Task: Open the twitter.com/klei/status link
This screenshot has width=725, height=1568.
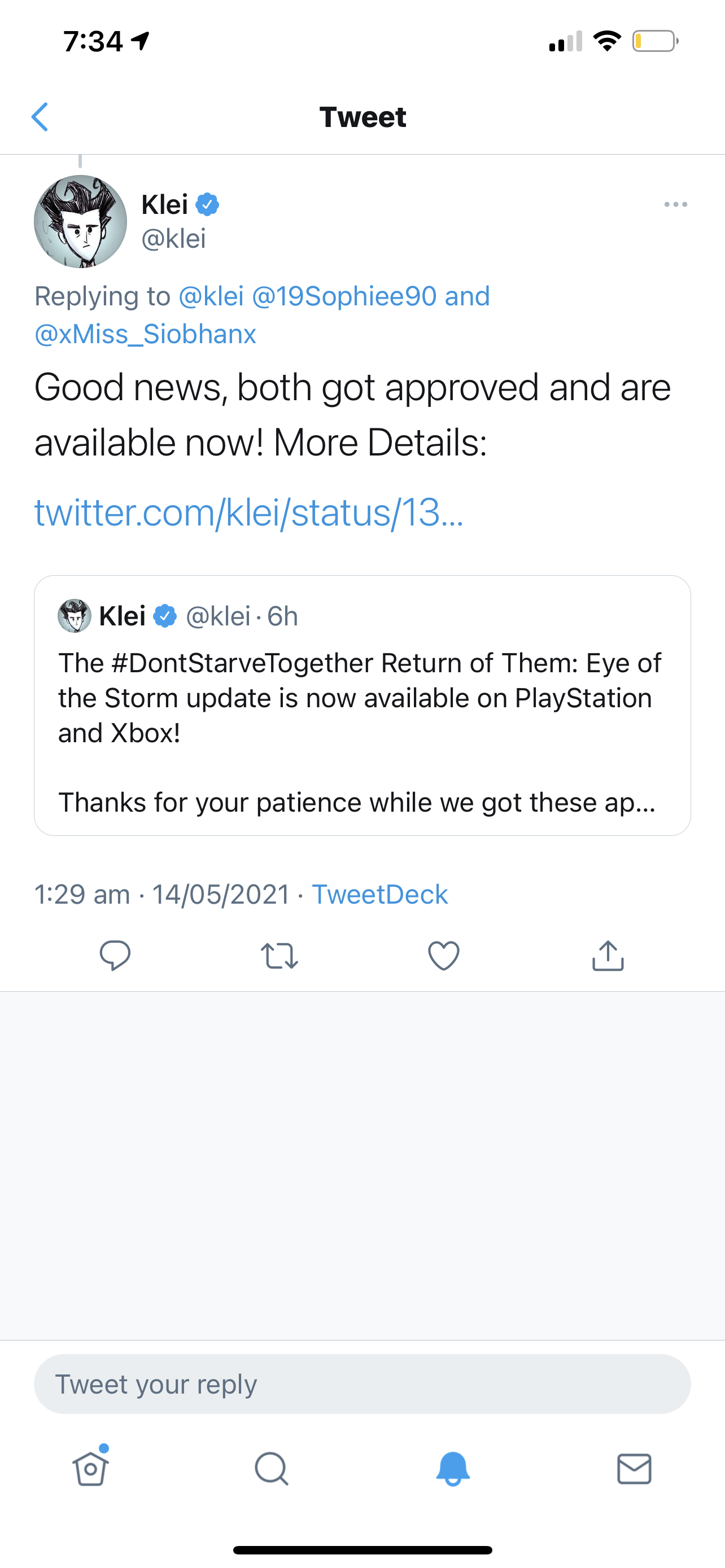Action: (x=248, y=513)
